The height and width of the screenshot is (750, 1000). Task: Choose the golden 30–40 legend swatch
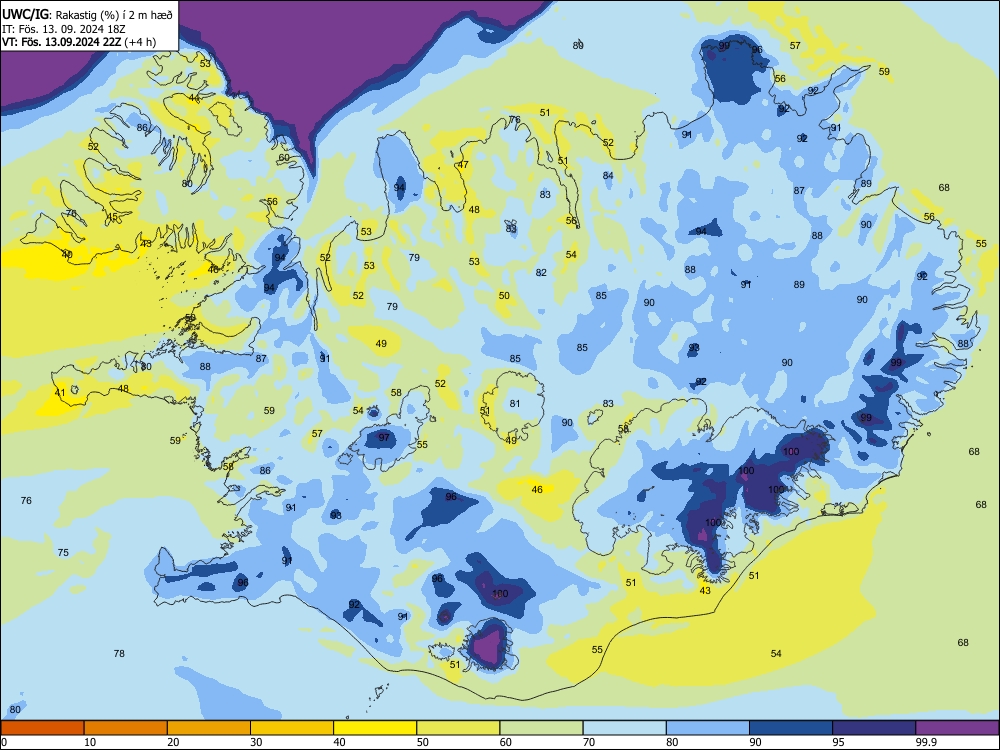click(x=292, y=728)
